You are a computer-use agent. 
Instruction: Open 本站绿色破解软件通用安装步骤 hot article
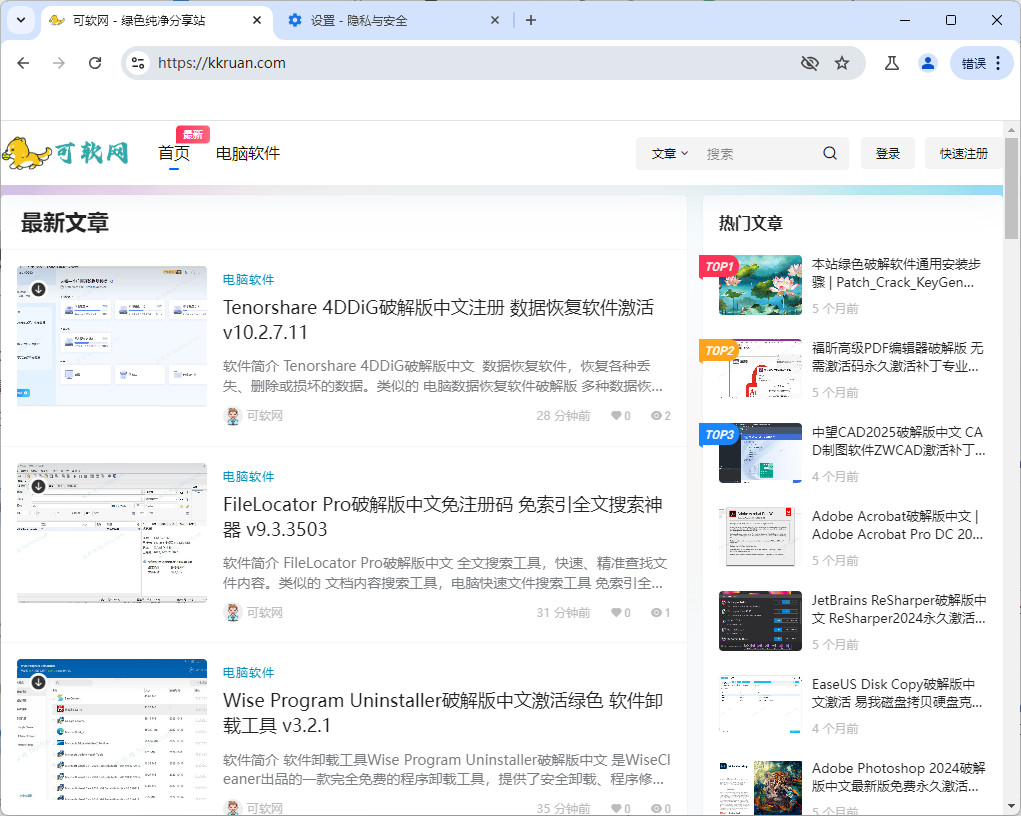pyautogui.click(x=896, y=274)
